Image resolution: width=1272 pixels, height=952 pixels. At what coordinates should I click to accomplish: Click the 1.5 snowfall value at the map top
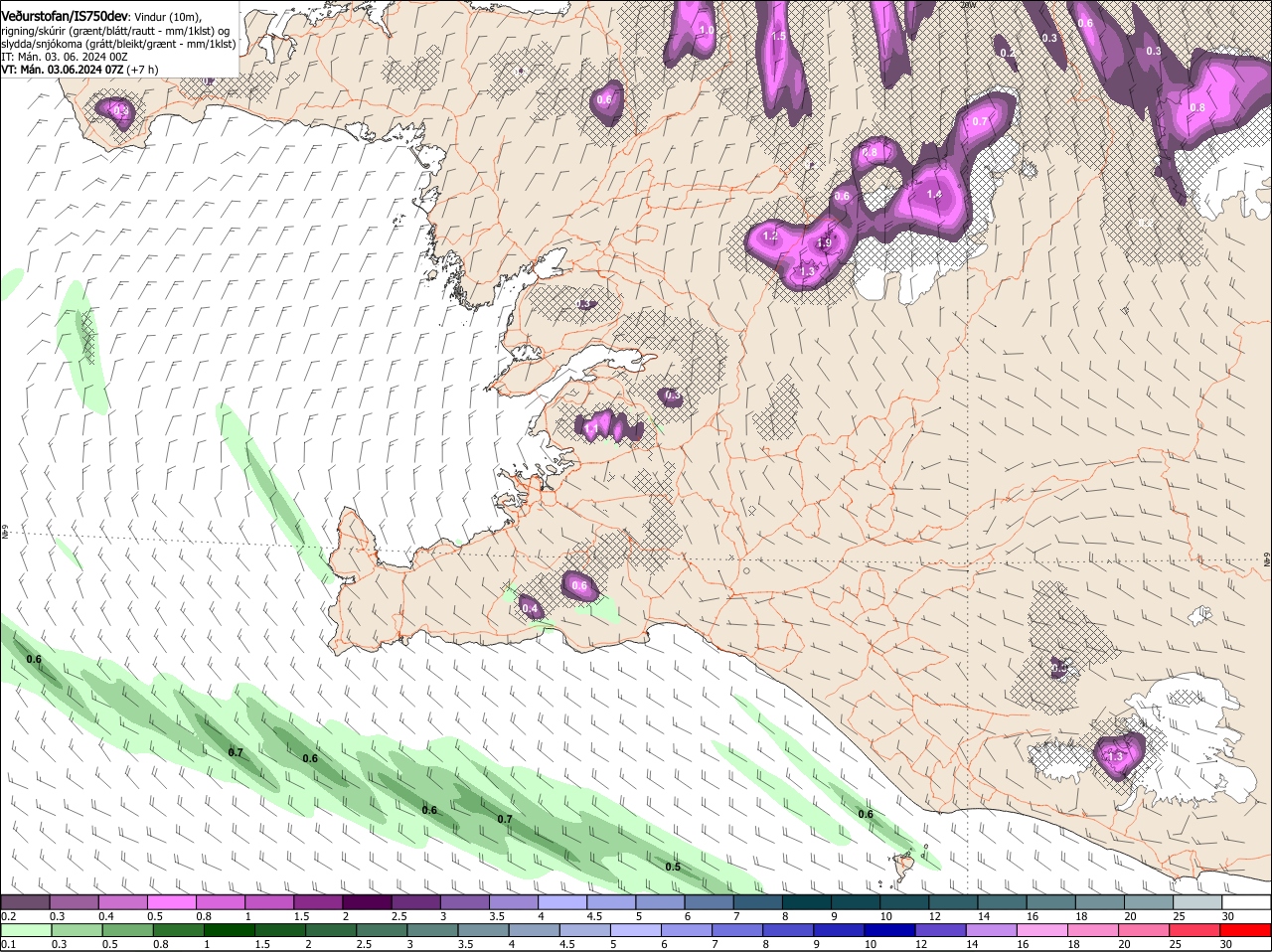[x=778, y=36]
